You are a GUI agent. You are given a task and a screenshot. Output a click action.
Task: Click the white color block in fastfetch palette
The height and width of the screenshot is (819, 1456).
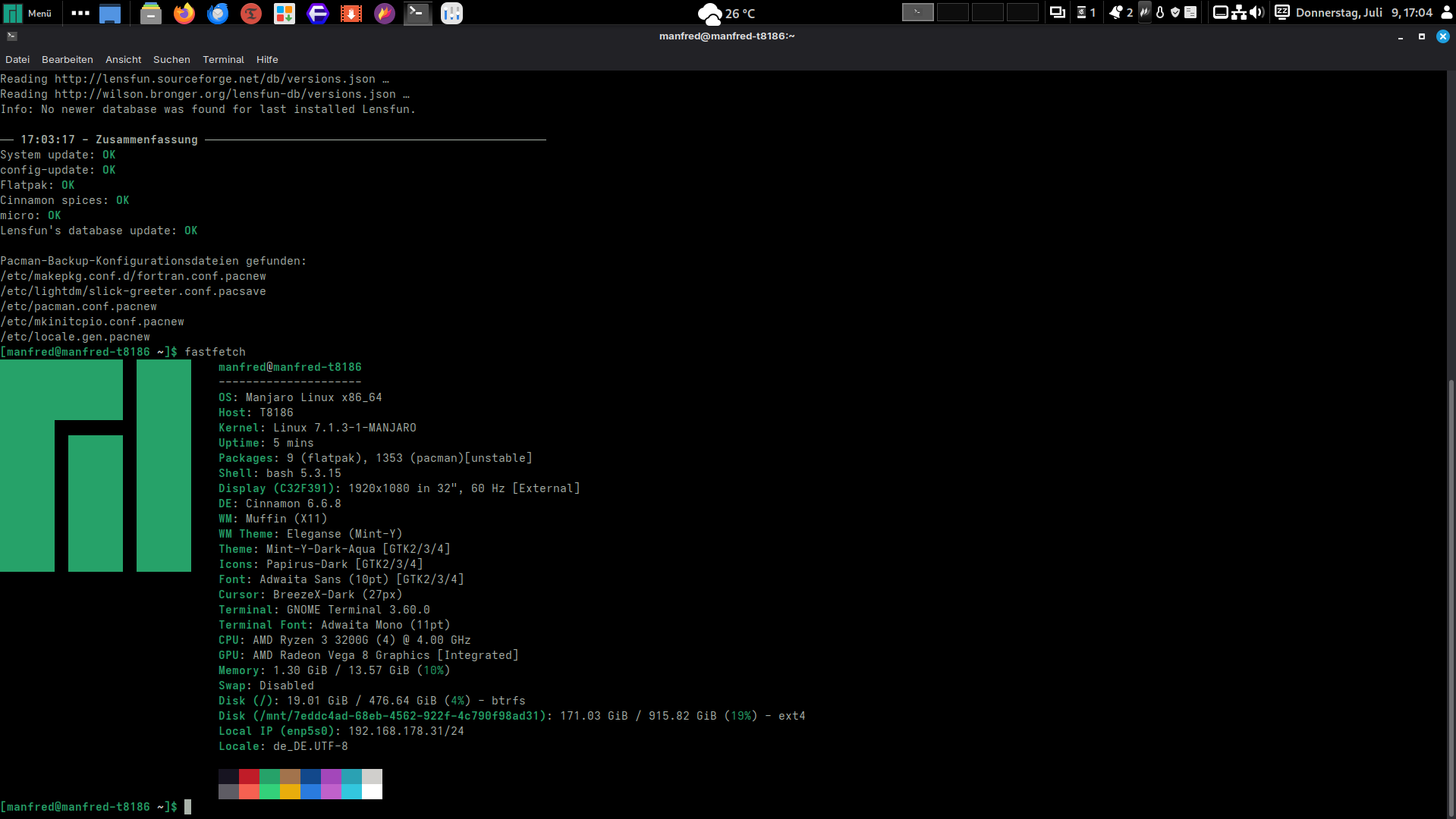pos(372,792)
